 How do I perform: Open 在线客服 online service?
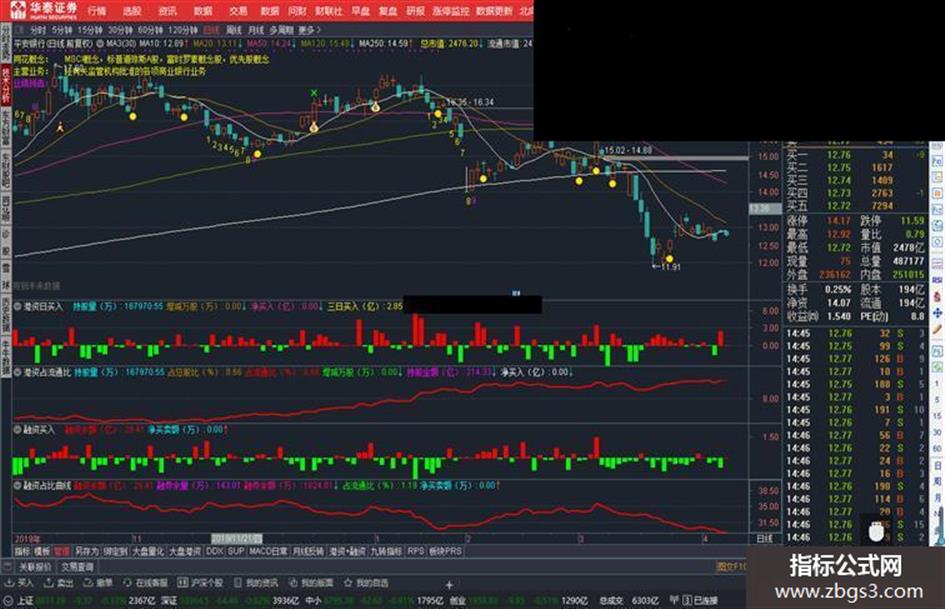tap(145, 583)
